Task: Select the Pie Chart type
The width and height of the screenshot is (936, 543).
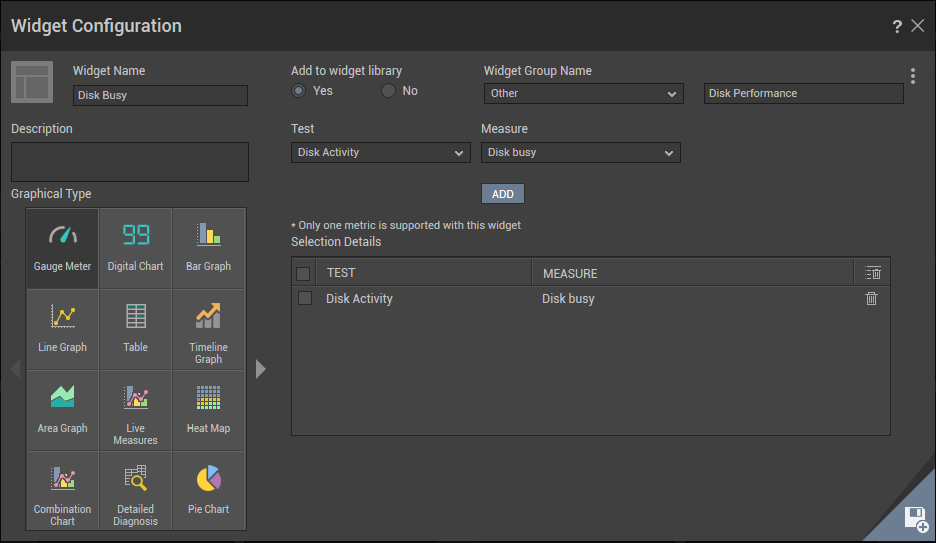Action: (x=208, y=490)
